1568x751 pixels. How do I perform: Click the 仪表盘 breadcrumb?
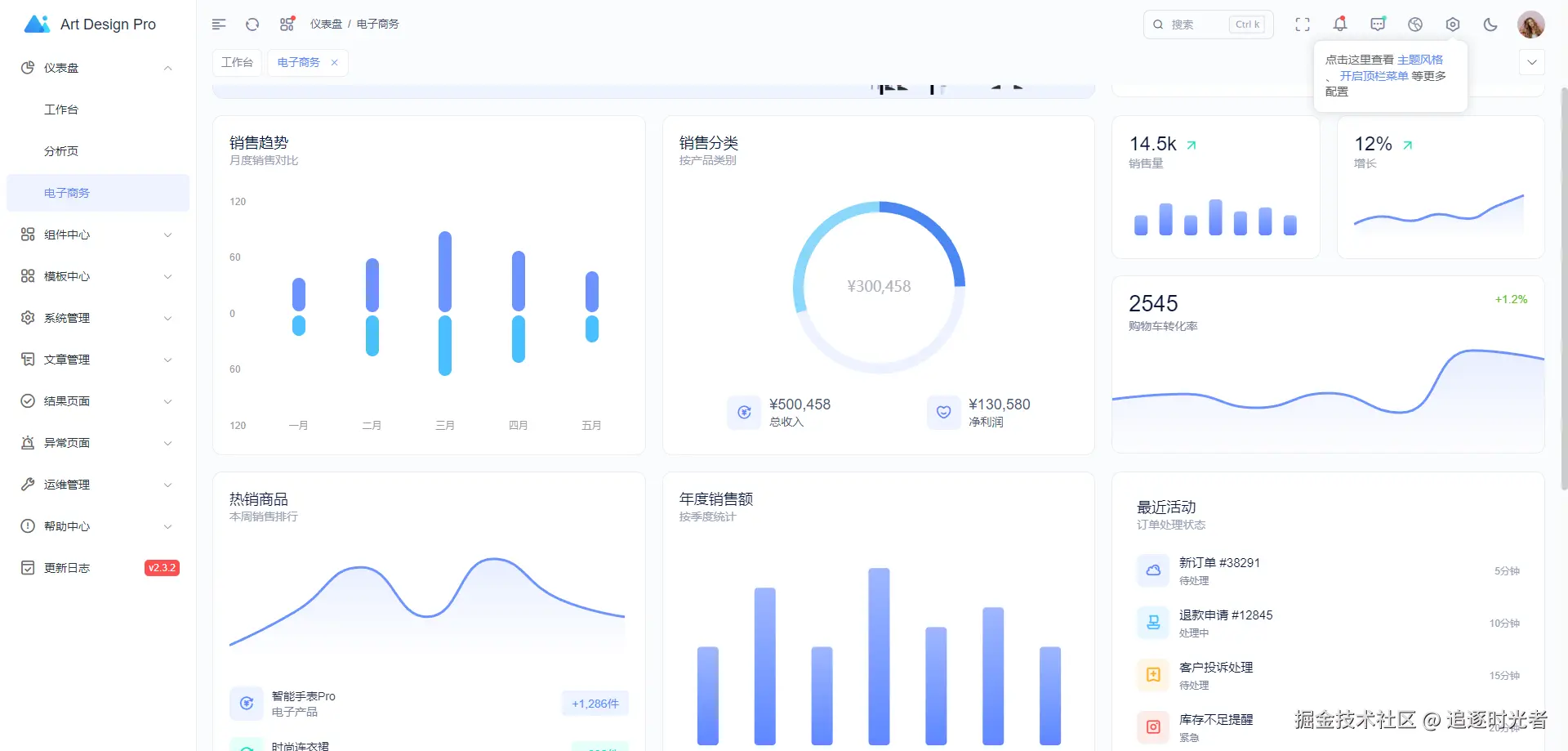(x=326, y=25)
